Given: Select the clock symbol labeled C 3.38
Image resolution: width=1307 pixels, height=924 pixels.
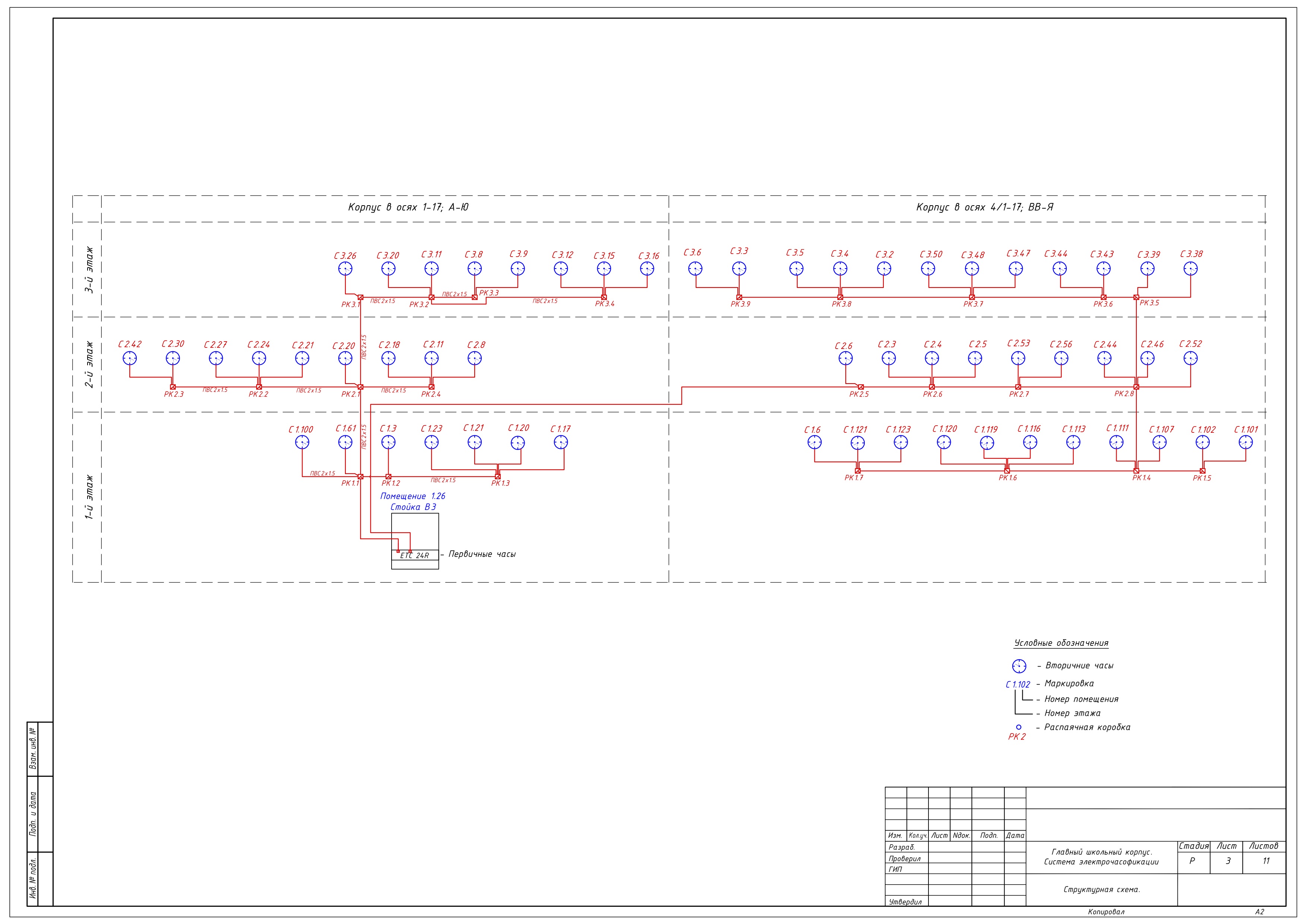Looking at the screenshot, I should point(1190,269).
